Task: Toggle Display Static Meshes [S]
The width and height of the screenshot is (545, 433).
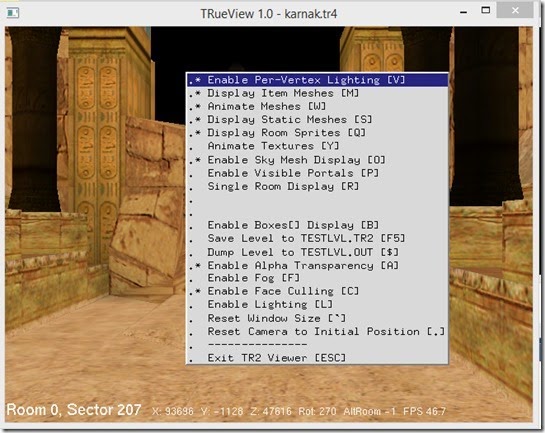Action: coord(317,120)
